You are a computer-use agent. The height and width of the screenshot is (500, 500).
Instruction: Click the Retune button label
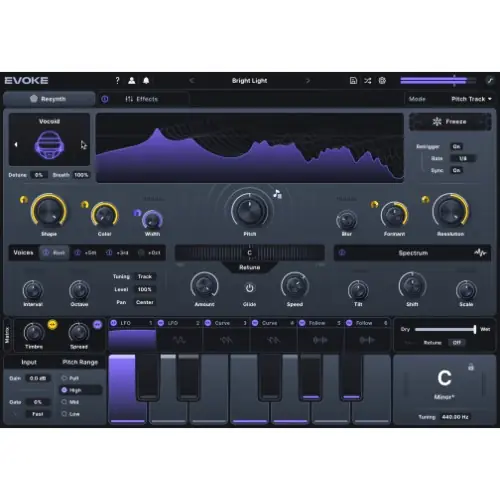[x=249, y=267]
